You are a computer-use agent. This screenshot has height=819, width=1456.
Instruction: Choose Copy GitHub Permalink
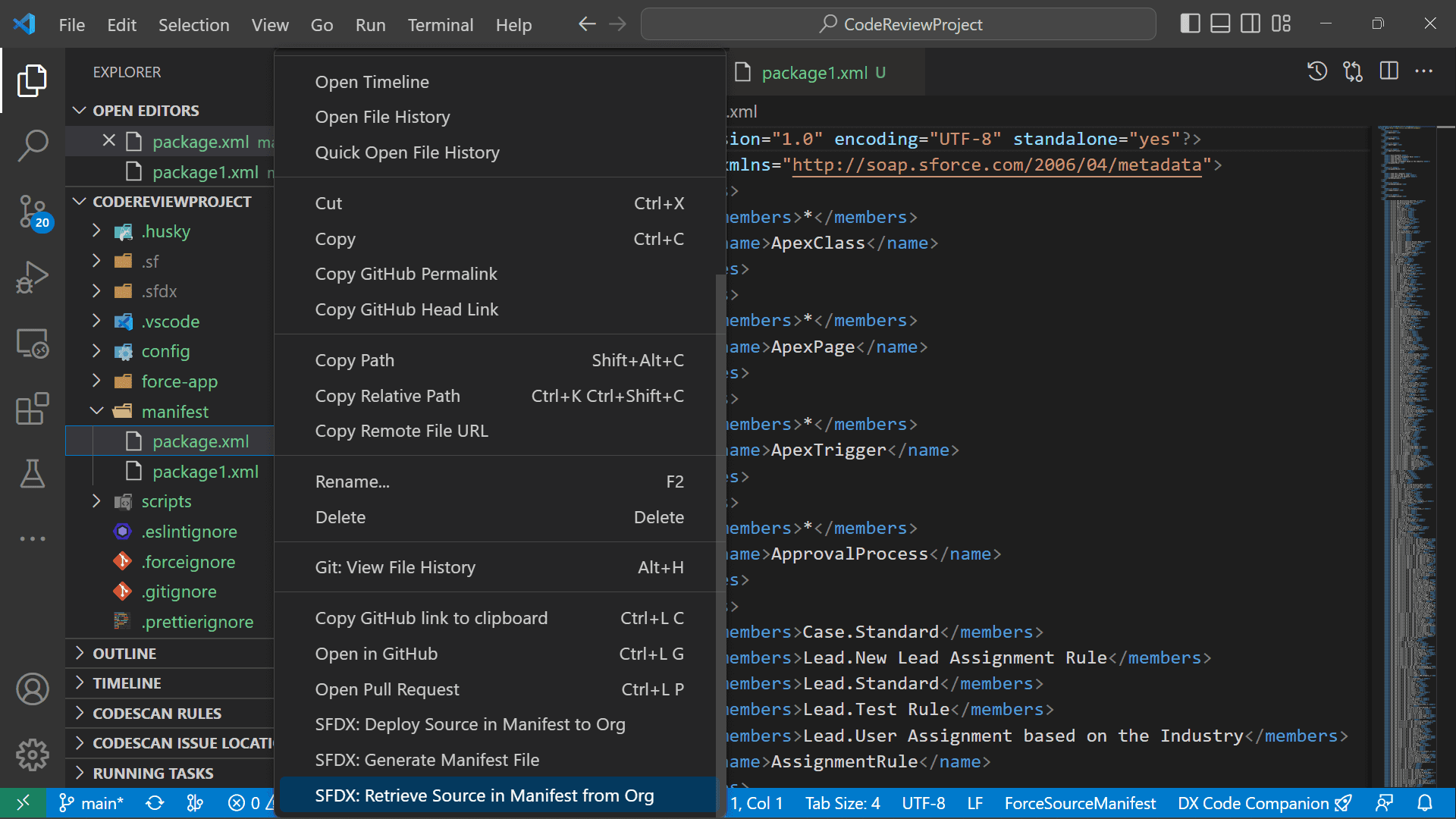click(x=497, y=274)
